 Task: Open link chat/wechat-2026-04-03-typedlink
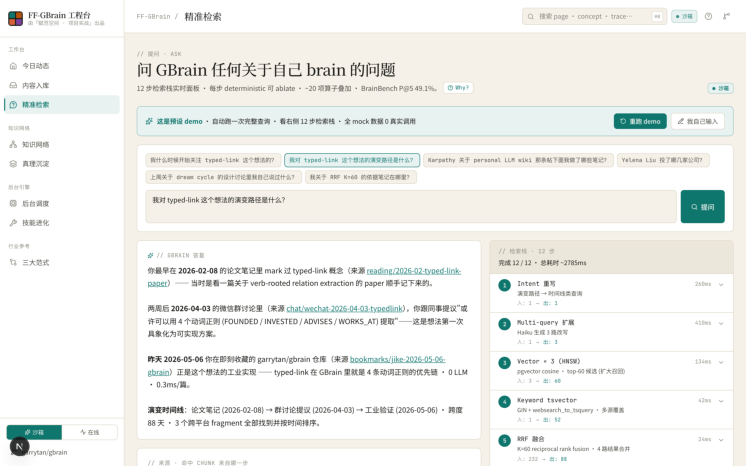point(344,309)
